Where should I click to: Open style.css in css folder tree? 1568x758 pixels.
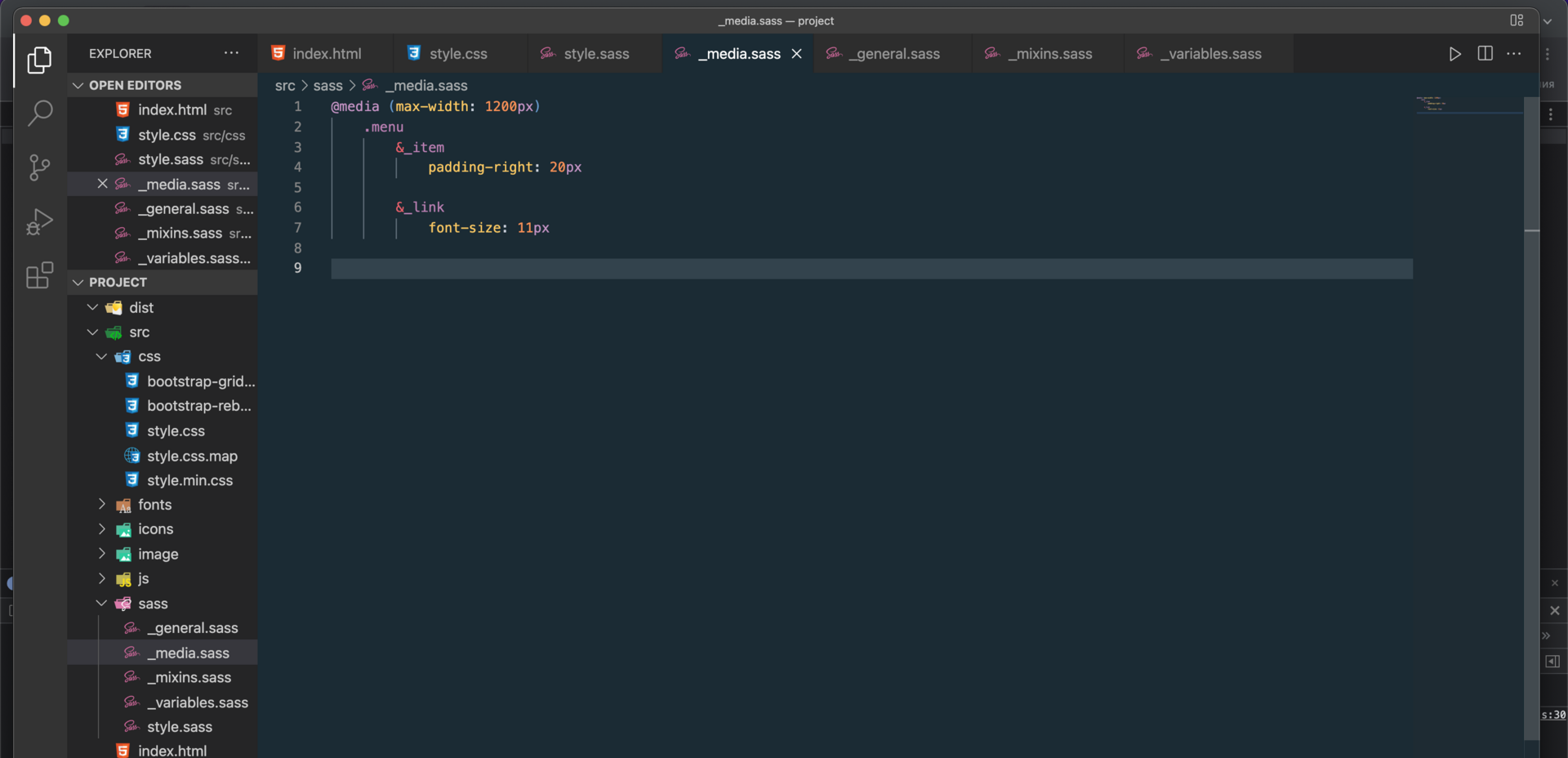click(x=162, y=430)
